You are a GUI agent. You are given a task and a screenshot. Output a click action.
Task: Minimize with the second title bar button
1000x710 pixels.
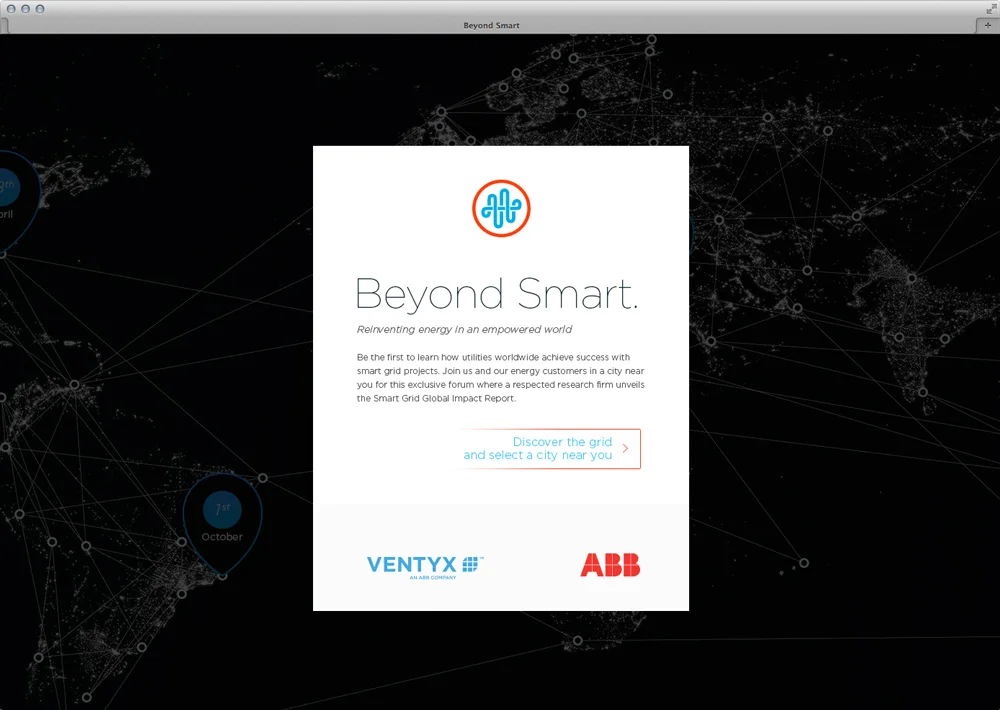[x=26, y=9]
